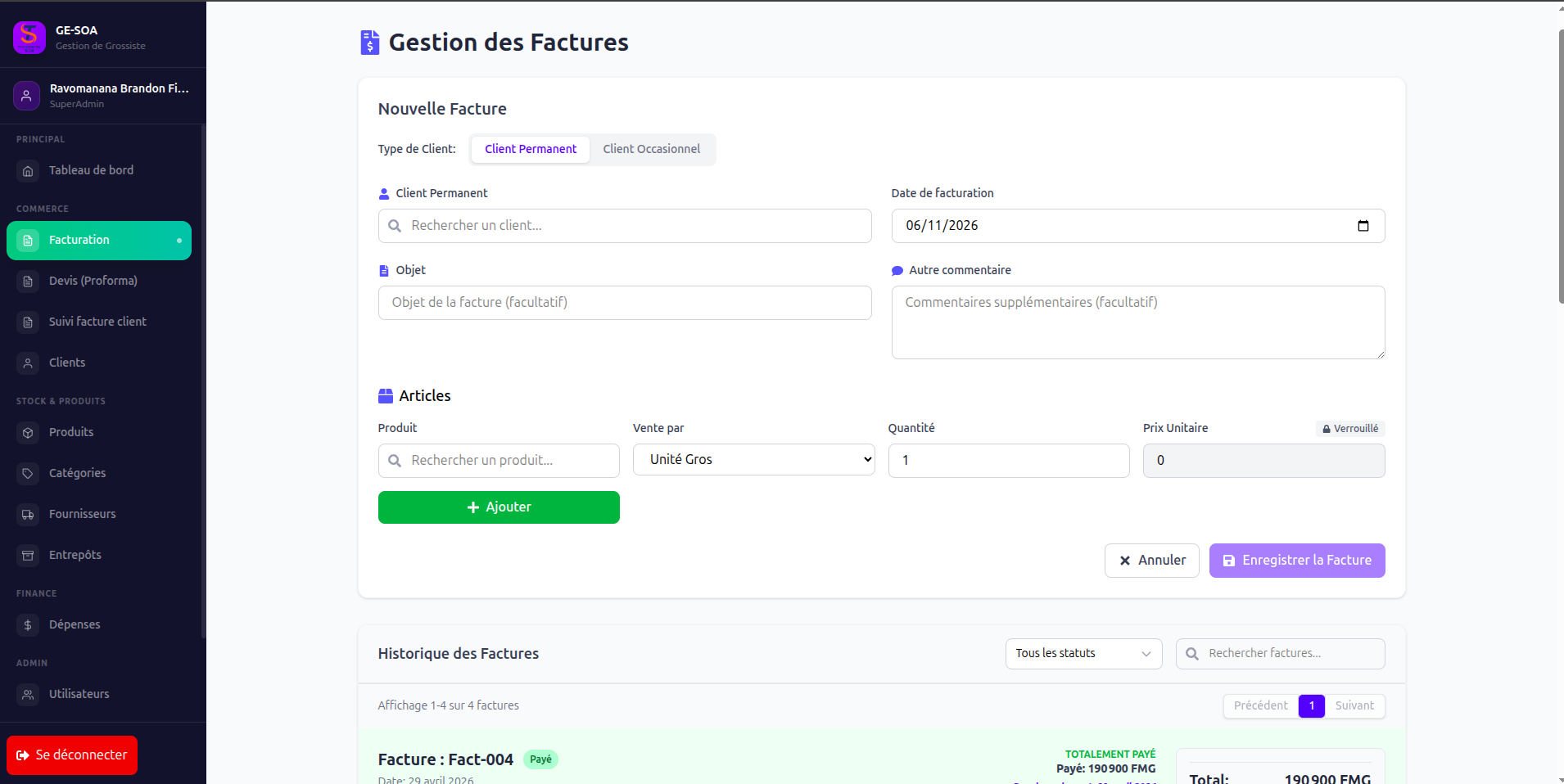Open Produits section
Screen dimensions: 1564x784
click(x=99, y=433)
